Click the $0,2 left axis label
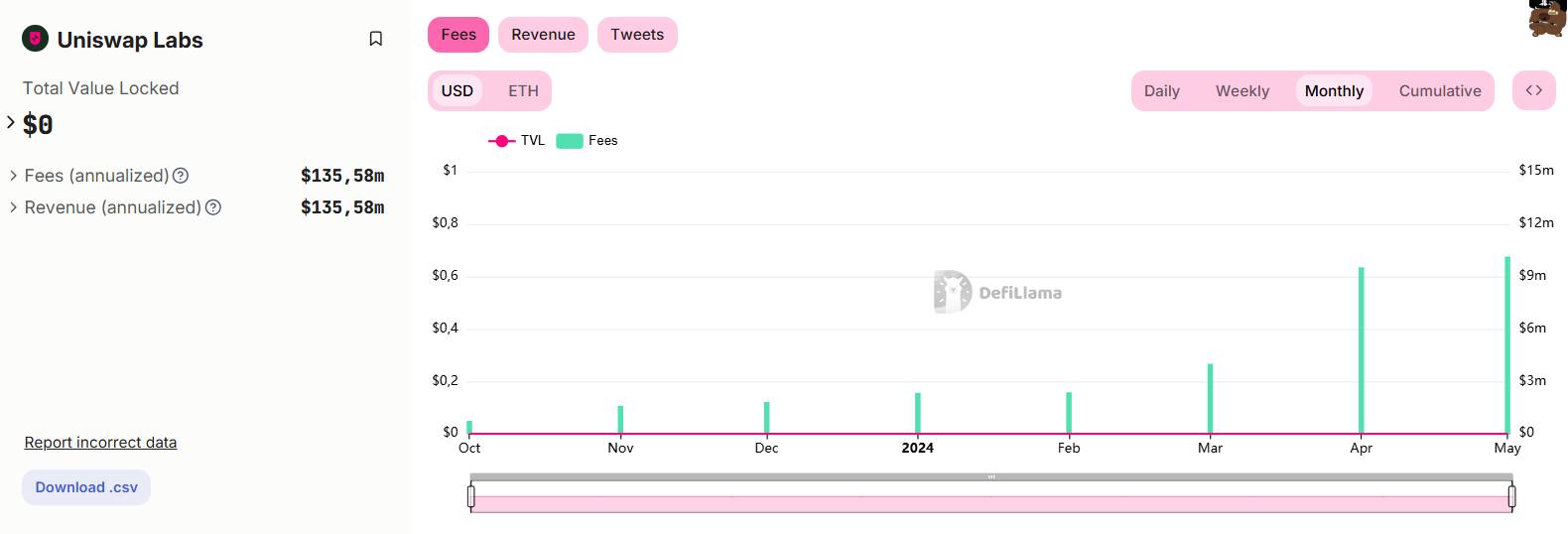This screenshot has width=1568, height=534. pyautogui.click(x=446, y=380)
